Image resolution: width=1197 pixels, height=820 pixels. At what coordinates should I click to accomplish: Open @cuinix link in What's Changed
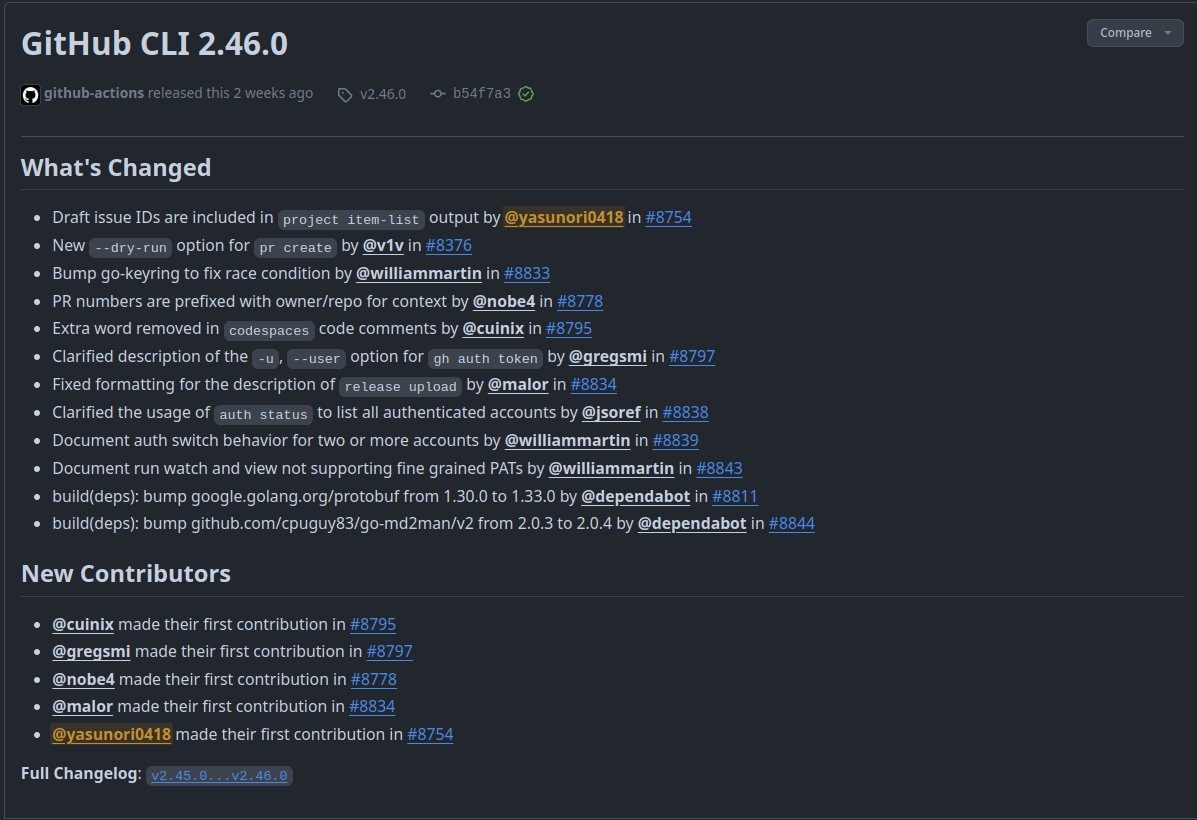point(493,328)
